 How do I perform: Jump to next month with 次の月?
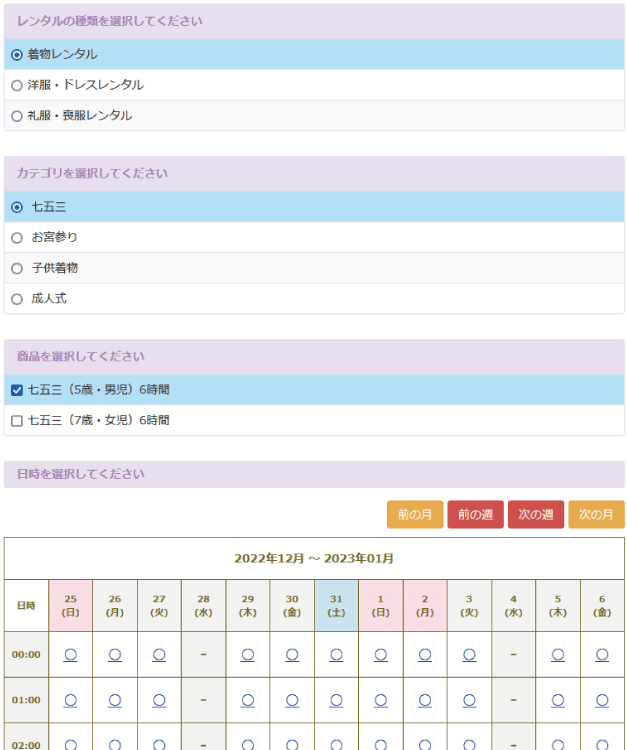596,514
